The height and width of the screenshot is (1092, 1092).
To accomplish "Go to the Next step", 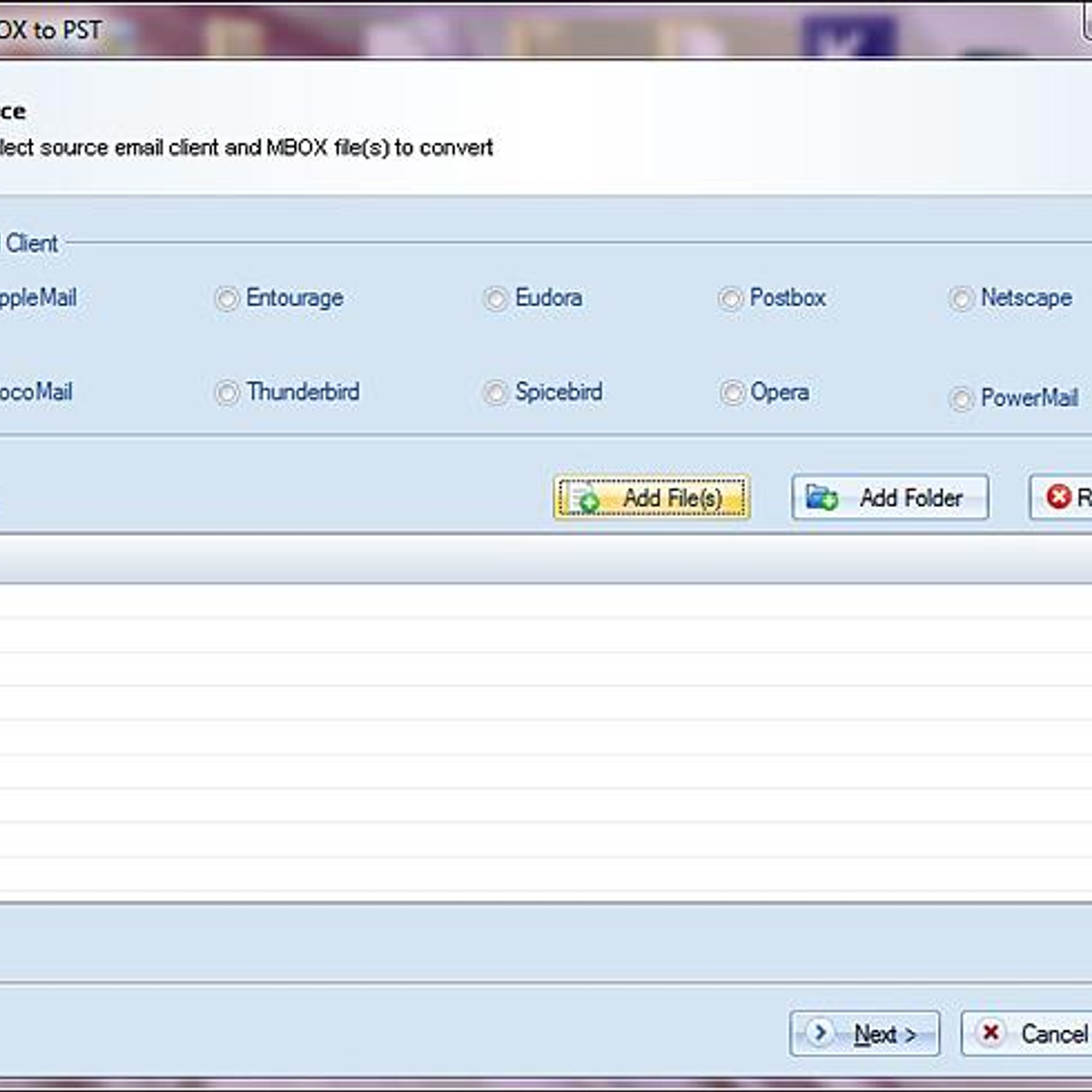I will (x=864, y=1034).
